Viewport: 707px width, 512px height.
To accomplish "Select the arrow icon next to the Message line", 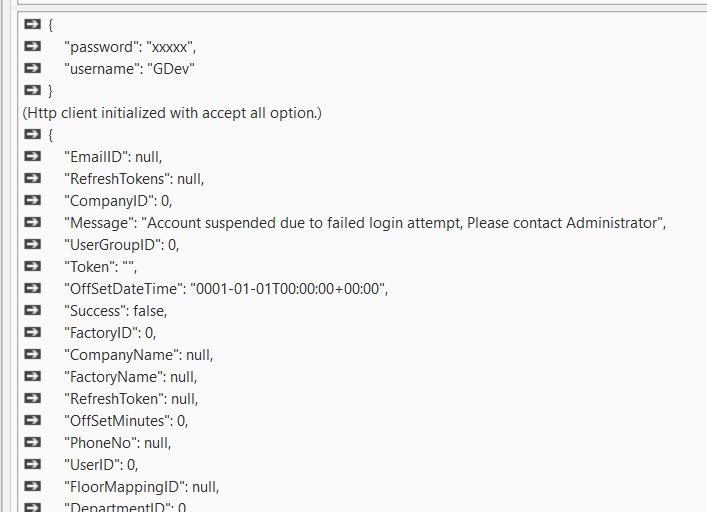I will pyautogui.click(x=32, y=222).
